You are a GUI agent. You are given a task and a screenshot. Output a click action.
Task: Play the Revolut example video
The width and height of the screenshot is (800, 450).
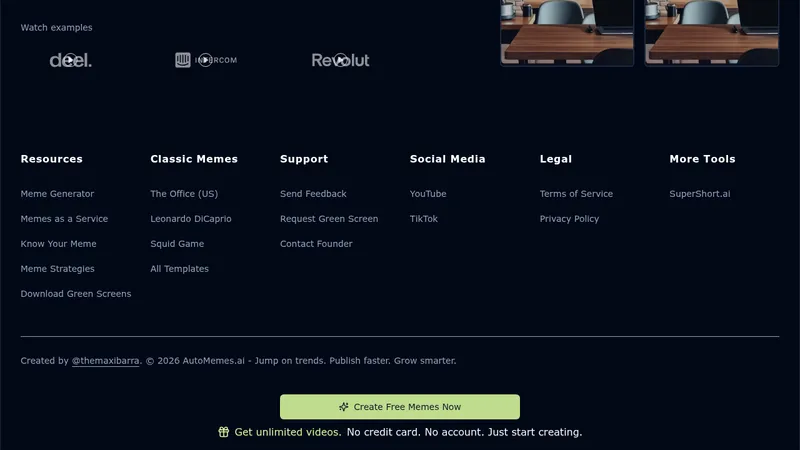point(340,60)
